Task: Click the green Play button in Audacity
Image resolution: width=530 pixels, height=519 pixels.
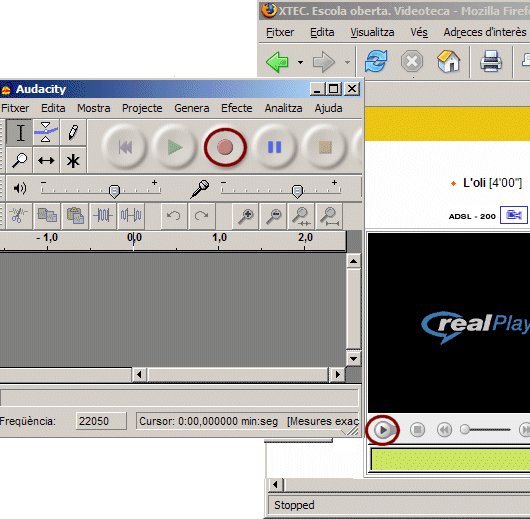Action: click(x=175, y=147)
